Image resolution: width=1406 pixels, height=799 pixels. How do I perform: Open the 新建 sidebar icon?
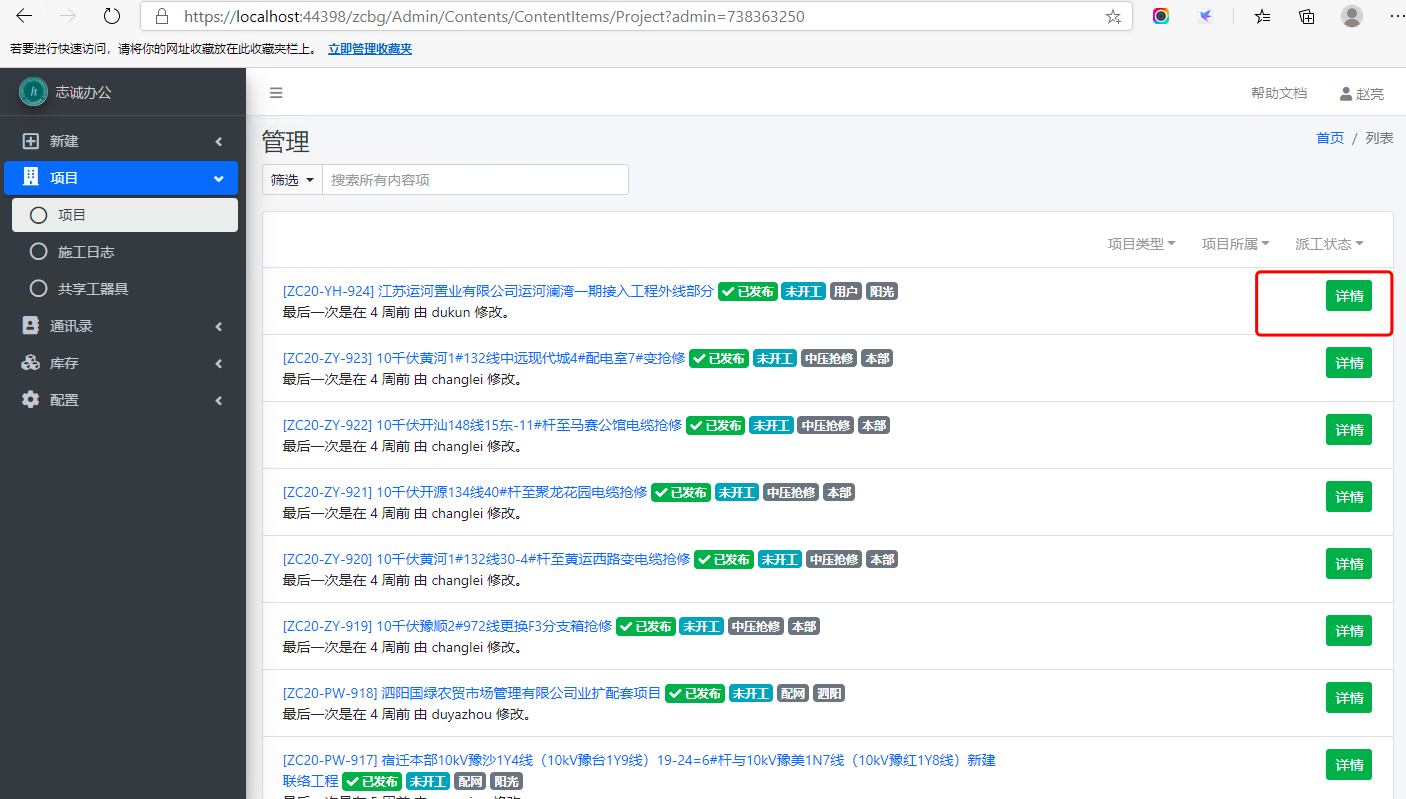click(x=29, y=141)
